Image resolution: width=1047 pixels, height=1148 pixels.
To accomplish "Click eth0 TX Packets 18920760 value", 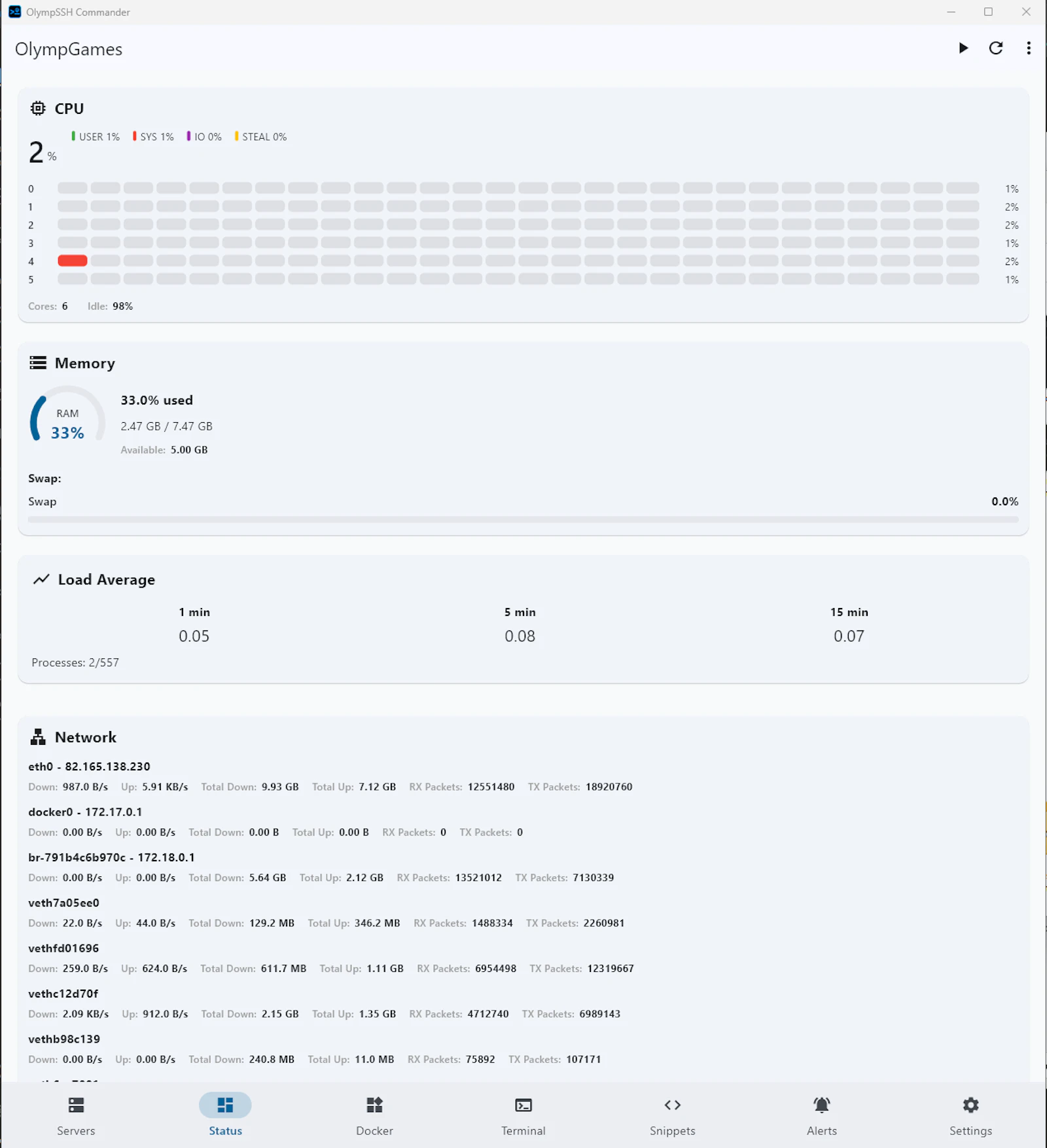I will click(x=609, y=787).
